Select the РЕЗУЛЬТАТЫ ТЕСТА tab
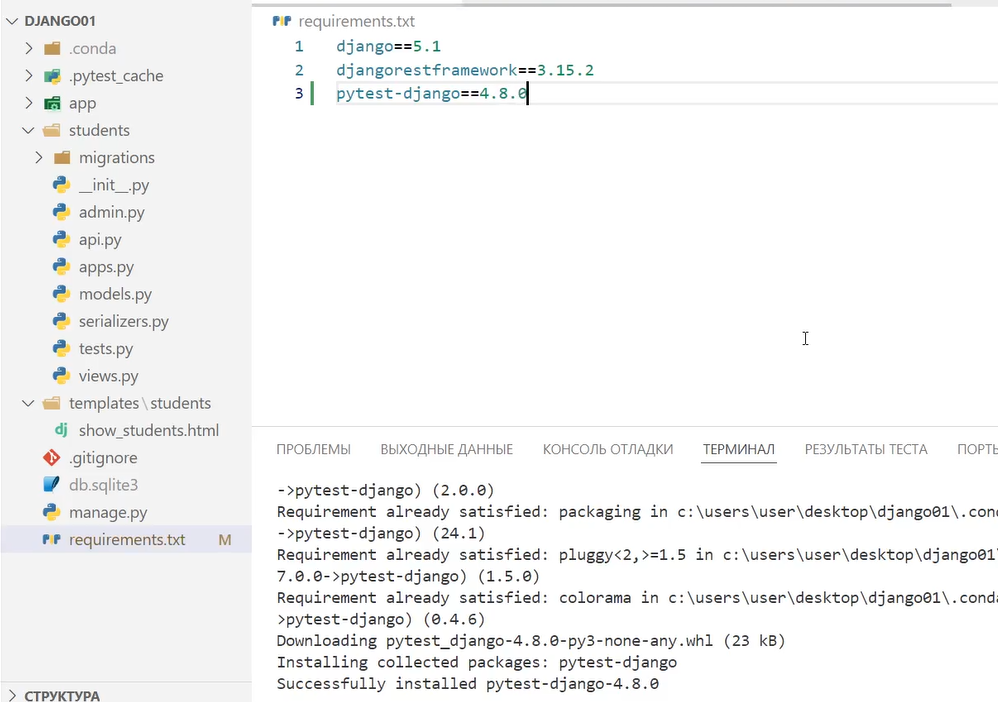The width and height of the screenshot is (998, 702). (865, 449)
